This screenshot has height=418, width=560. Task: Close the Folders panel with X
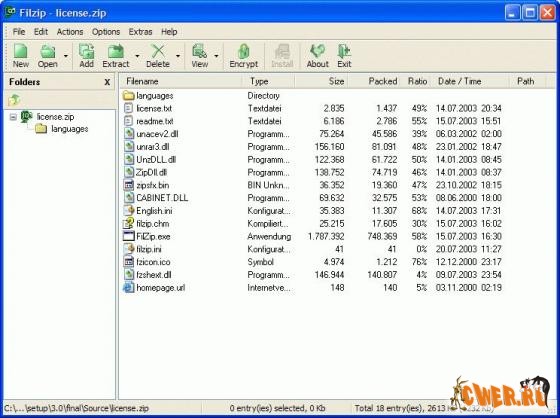tap(107, 82)
